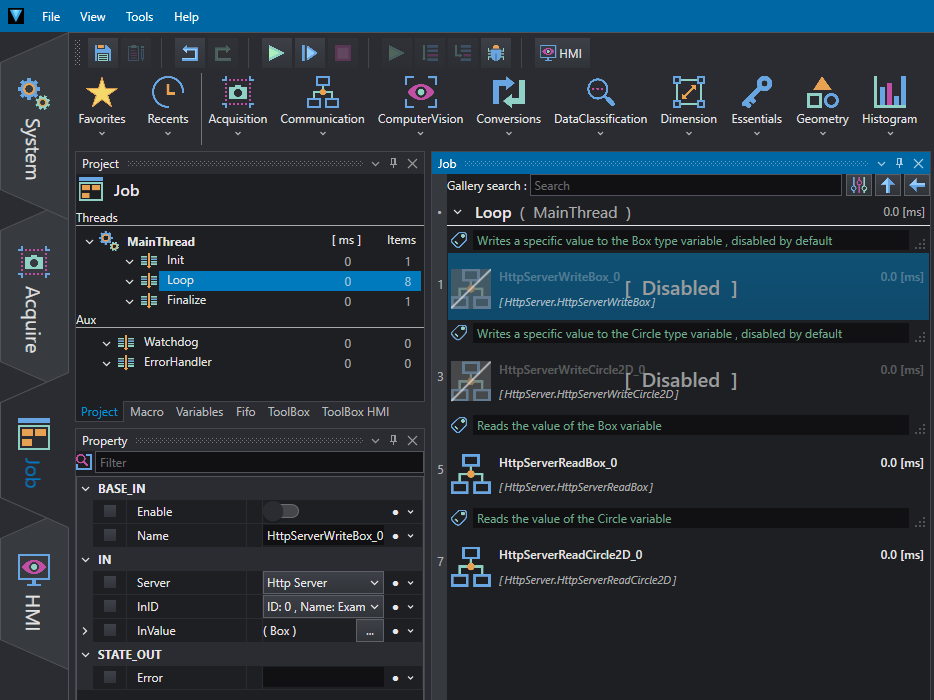
Task: Check the Server property checkbox
Action: click(110, 583)
